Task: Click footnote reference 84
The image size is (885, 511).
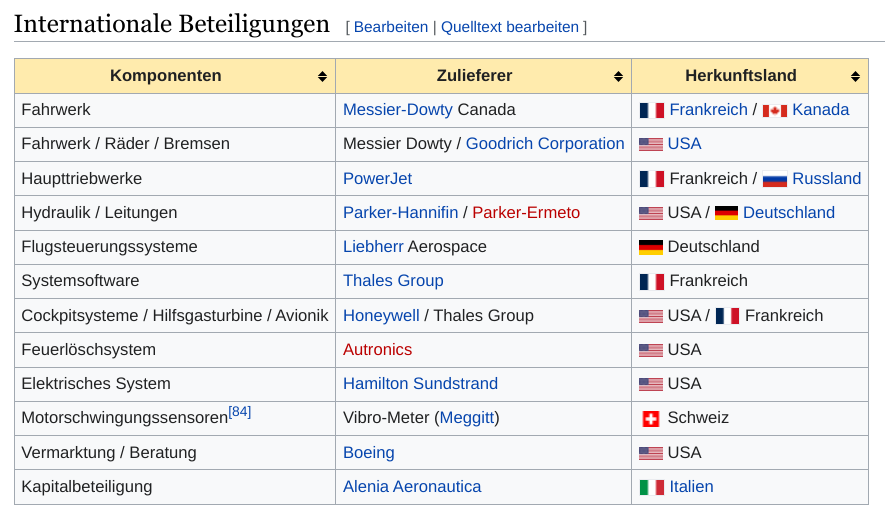Action: pos(240,411)
